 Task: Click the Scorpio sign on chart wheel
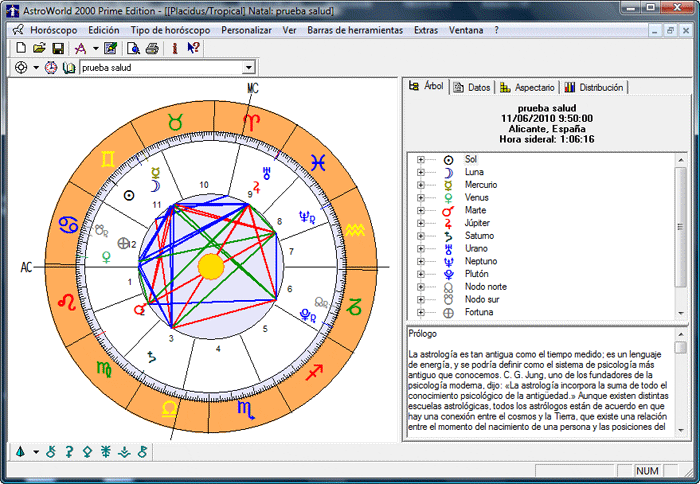[x=246, y=410]
